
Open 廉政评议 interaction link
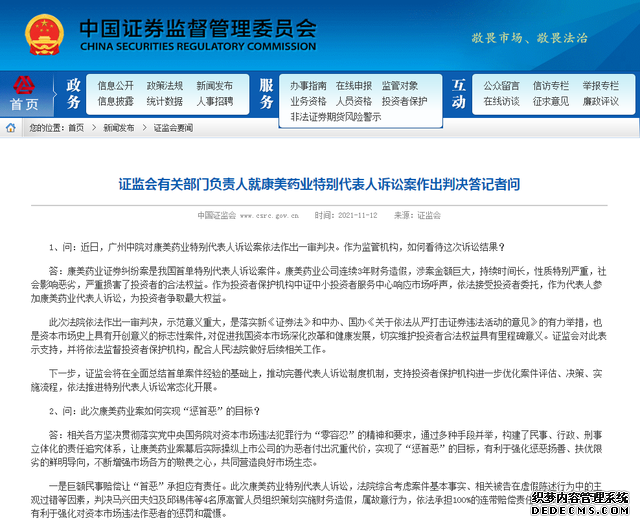(x=601, y=101)
